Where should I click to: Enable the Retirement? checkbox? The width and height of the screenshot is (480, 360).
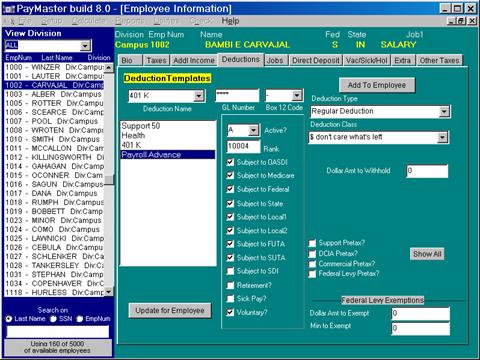tap(230, 285)
